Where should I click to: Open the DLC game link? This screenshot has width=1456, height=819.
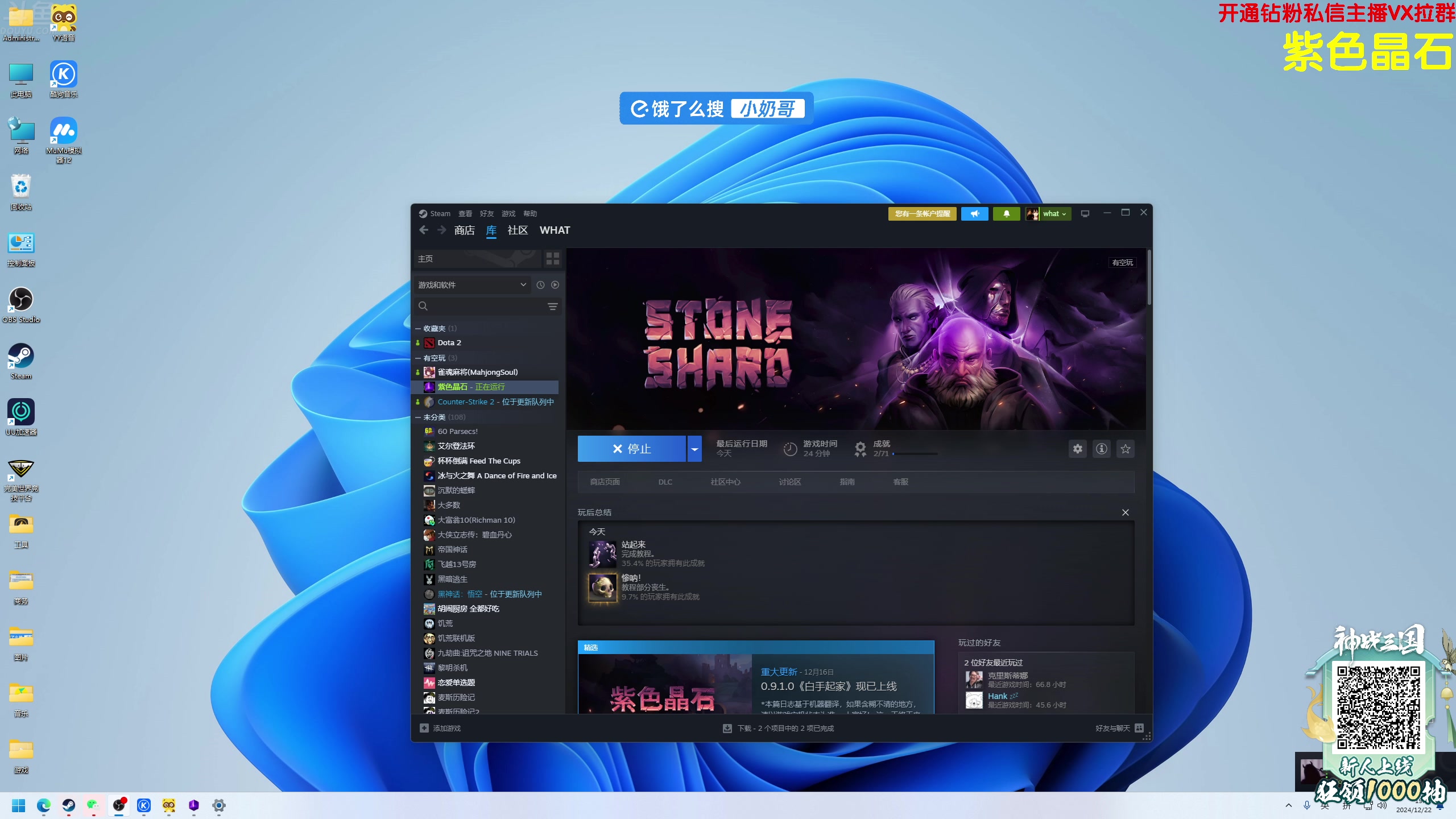[665, 482]
